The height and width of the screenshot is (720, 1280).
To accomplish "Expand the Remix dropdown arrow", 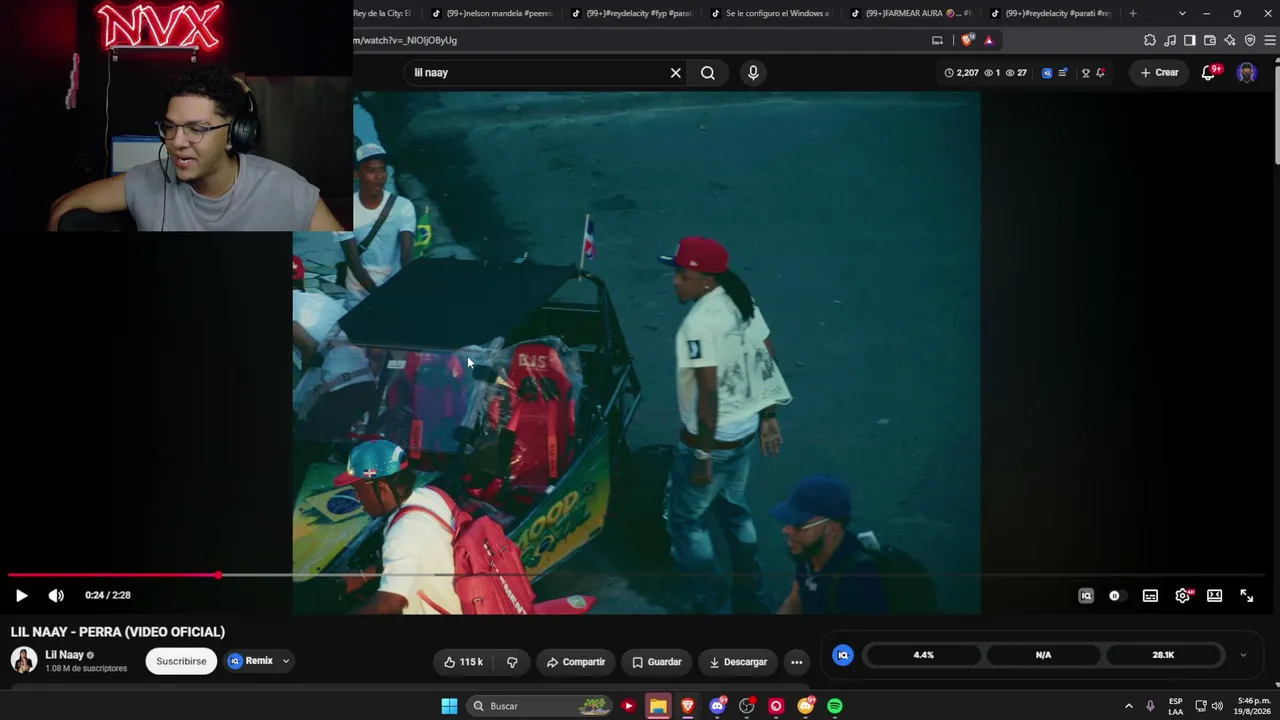I will (285, 661).
